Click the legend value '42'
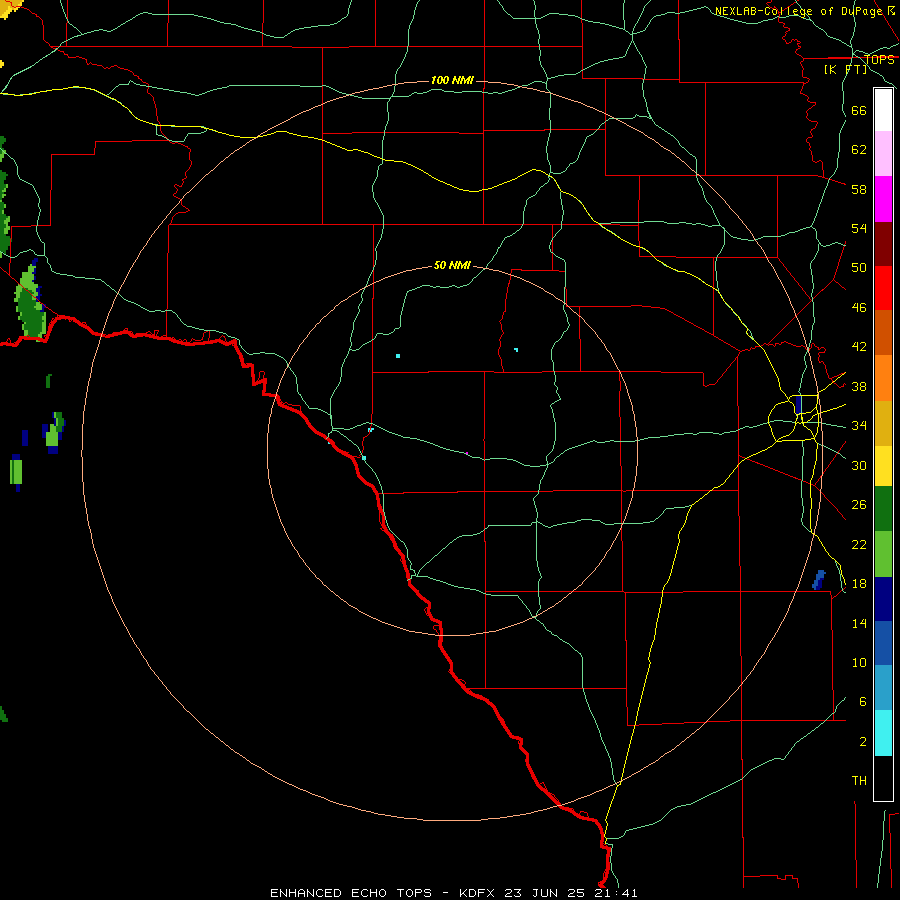The width and height of the screenshot is (900, 900). coord(859,347)
